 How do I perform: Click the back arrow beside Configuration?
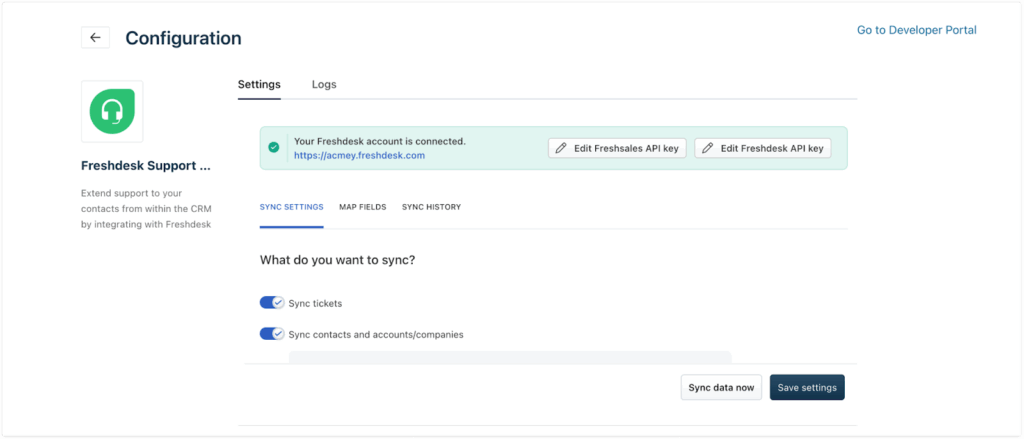(95, 37)
